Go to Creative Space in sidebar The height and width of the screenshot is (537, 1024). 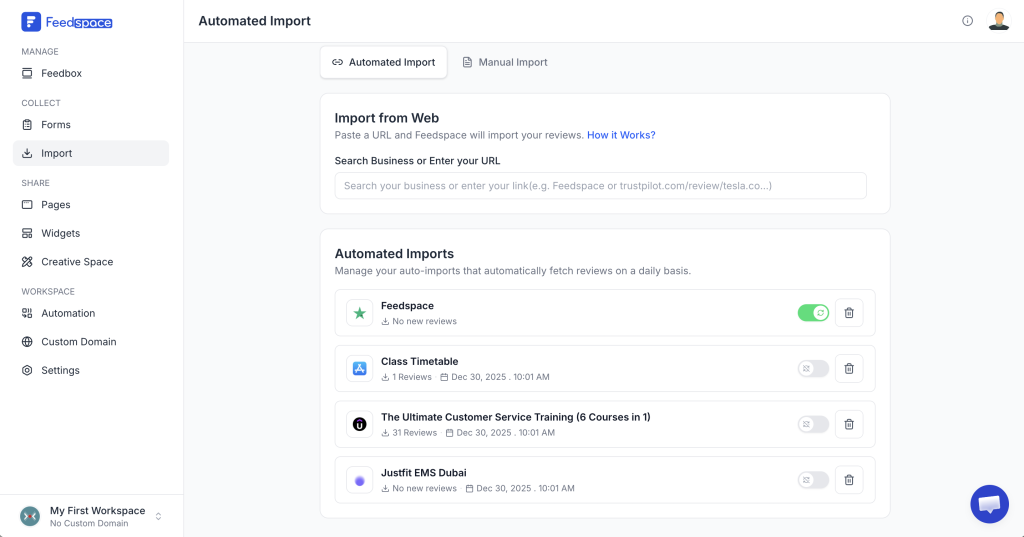tap(76, 262)
